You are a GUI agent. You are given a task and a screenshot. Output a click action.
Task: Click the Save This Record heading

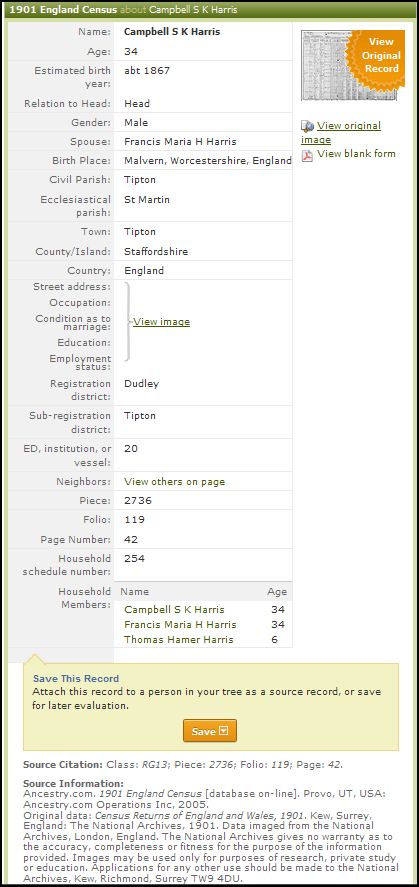coord(76,679)
